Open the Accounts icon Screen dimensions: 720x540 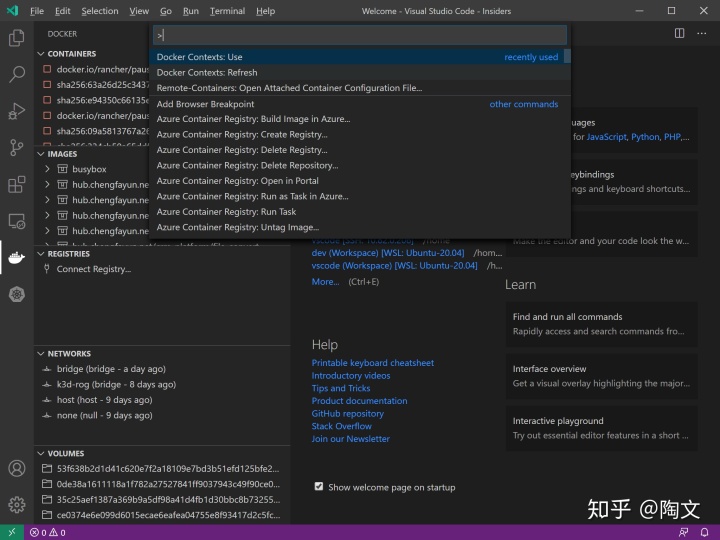[17, 468]
